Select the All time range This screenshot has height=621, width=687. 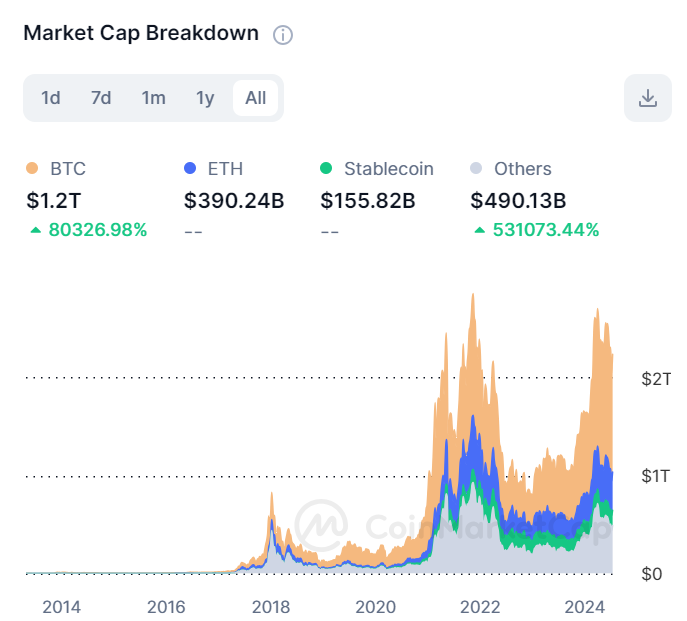coord(255,98)
